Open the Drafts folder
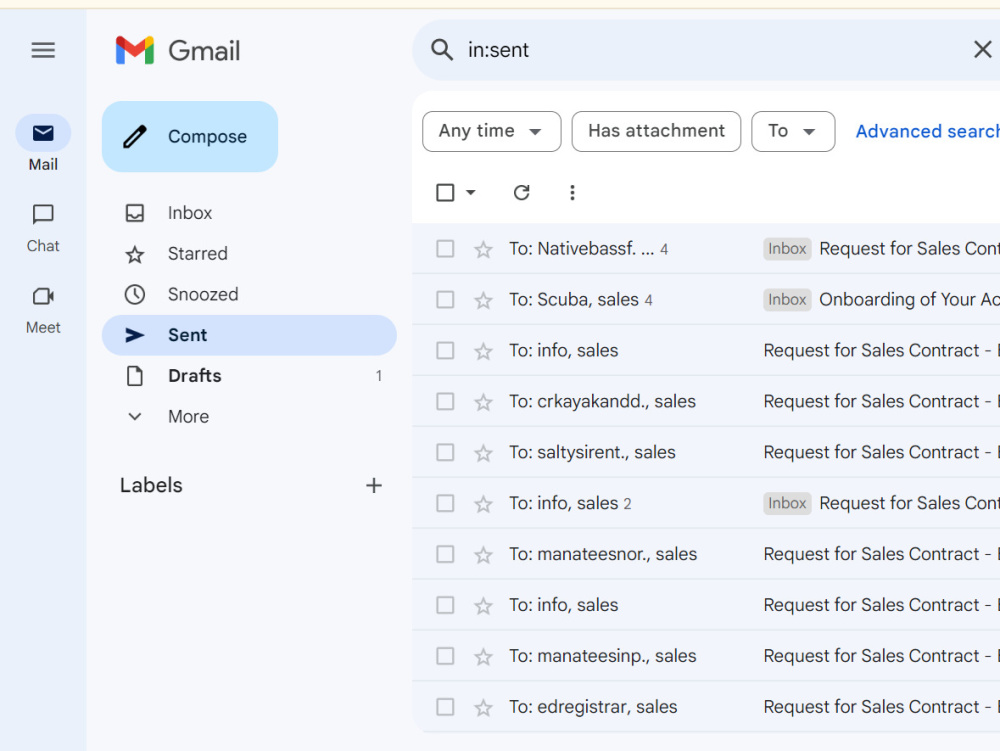The width and height of the screenshot is (1000, 751). [249, 376]
